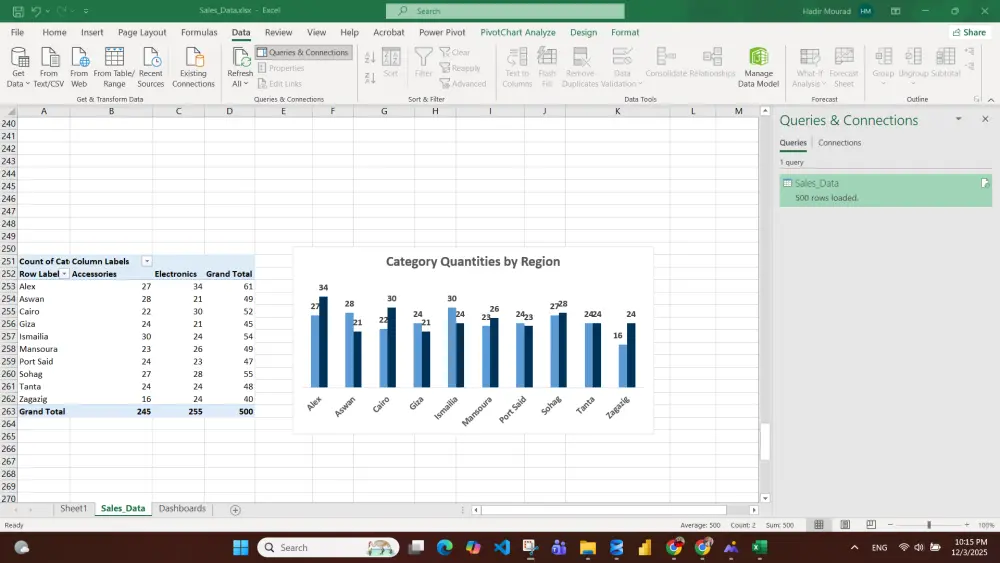Switch to the Home ribbon tab
The image size is (1000, 563).
[x=54, y=33]
